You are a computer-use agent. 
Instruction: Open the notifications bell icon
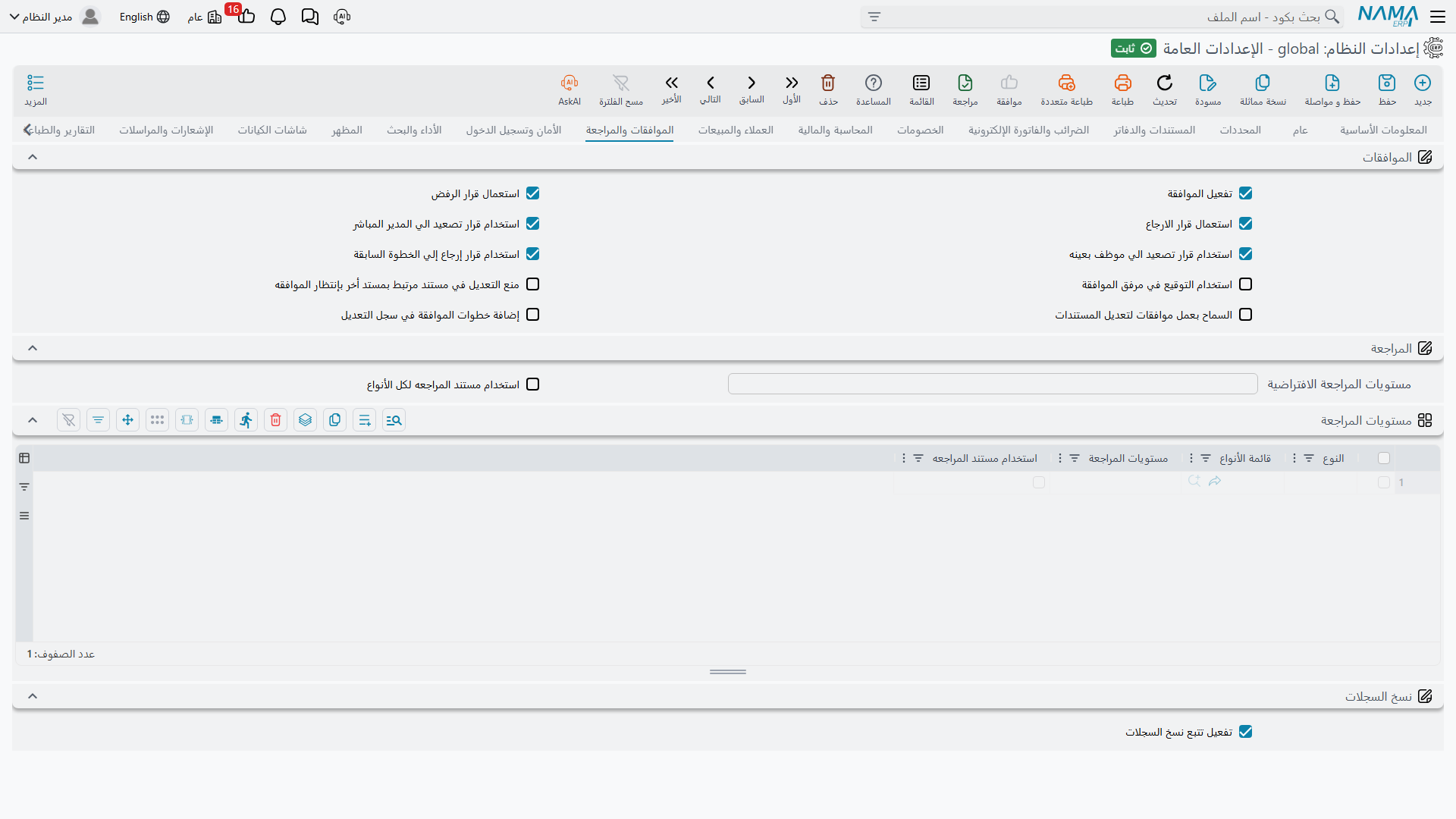[278, 17]
